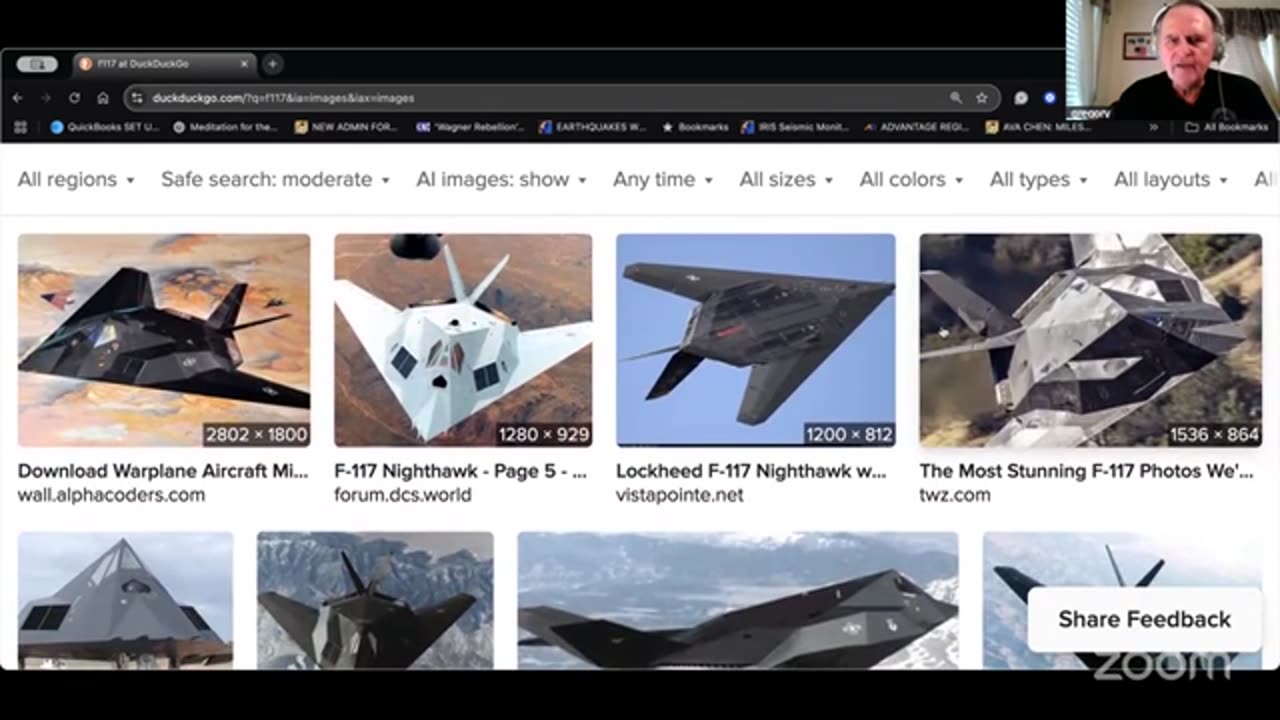Open the Bookmarks star folder
Viewport: 1280px width, 720px height.
[x=695, y=127]
